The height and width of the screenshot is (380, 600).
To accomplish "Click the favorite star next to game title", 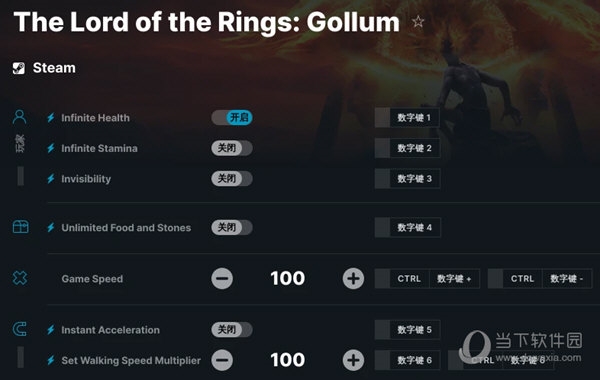I will 418,21.
